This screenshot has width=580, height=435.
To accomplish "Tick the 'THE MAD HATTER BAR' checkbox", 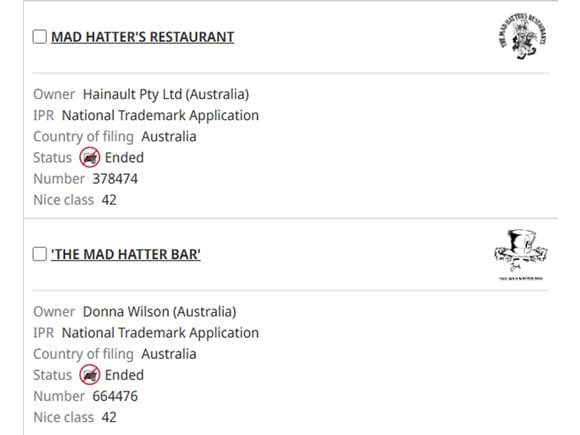I will pos(40,254).
